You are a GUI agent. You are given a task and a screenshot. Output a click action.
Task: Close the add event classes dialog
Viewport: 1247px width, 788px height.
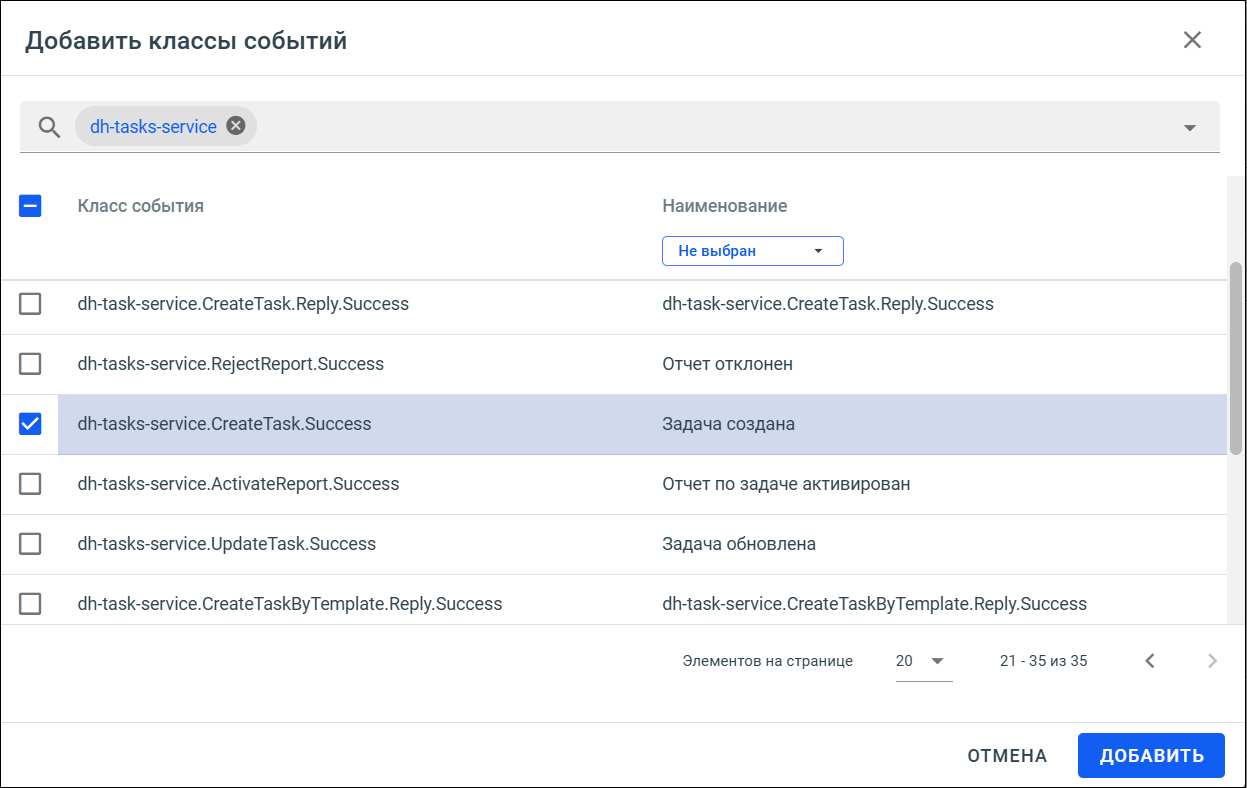pos(1192,40)
